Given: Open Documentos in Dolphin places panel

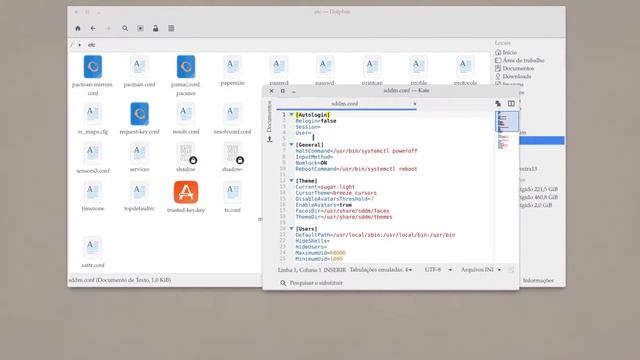Looking at the screenshot, I should [514, 68].
